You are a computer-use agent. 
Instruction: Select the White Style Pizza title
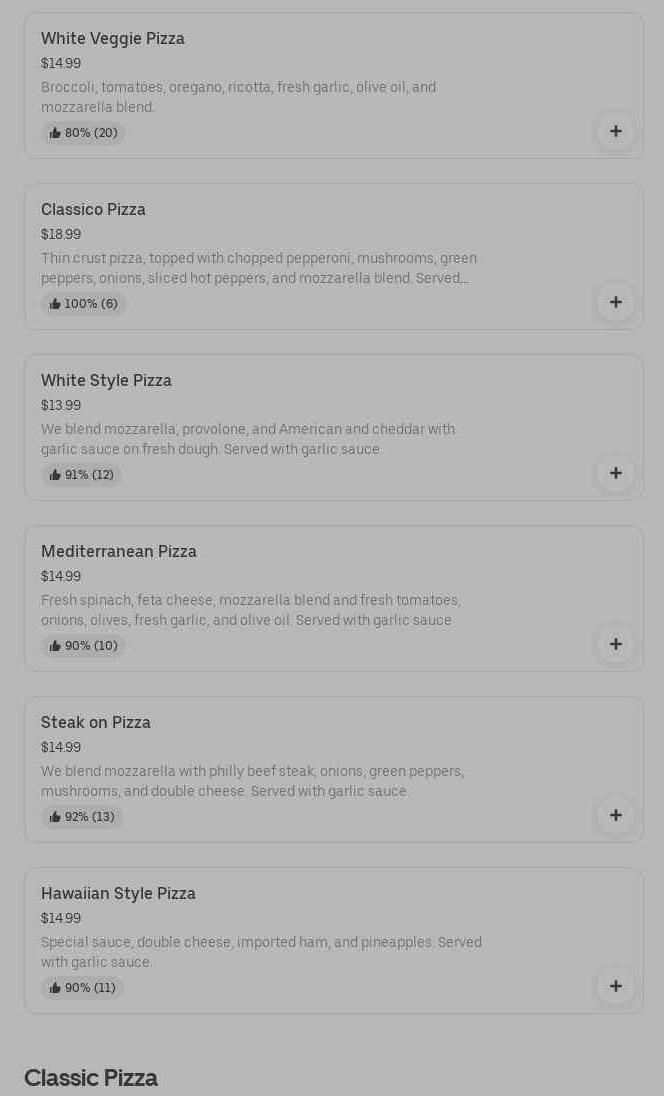click(106, 381)
